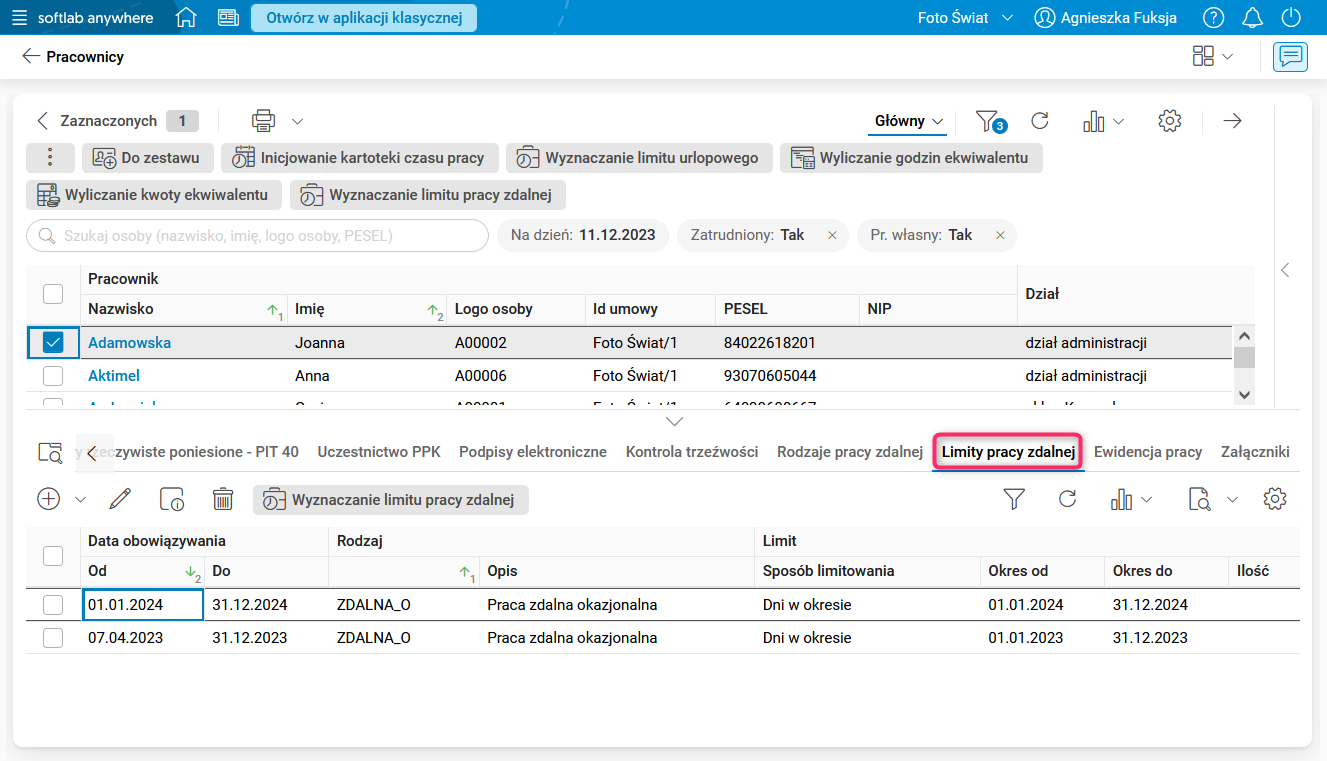
Task: Switch to the Ewidencja pracy tab
Action: coord(1147,452)
